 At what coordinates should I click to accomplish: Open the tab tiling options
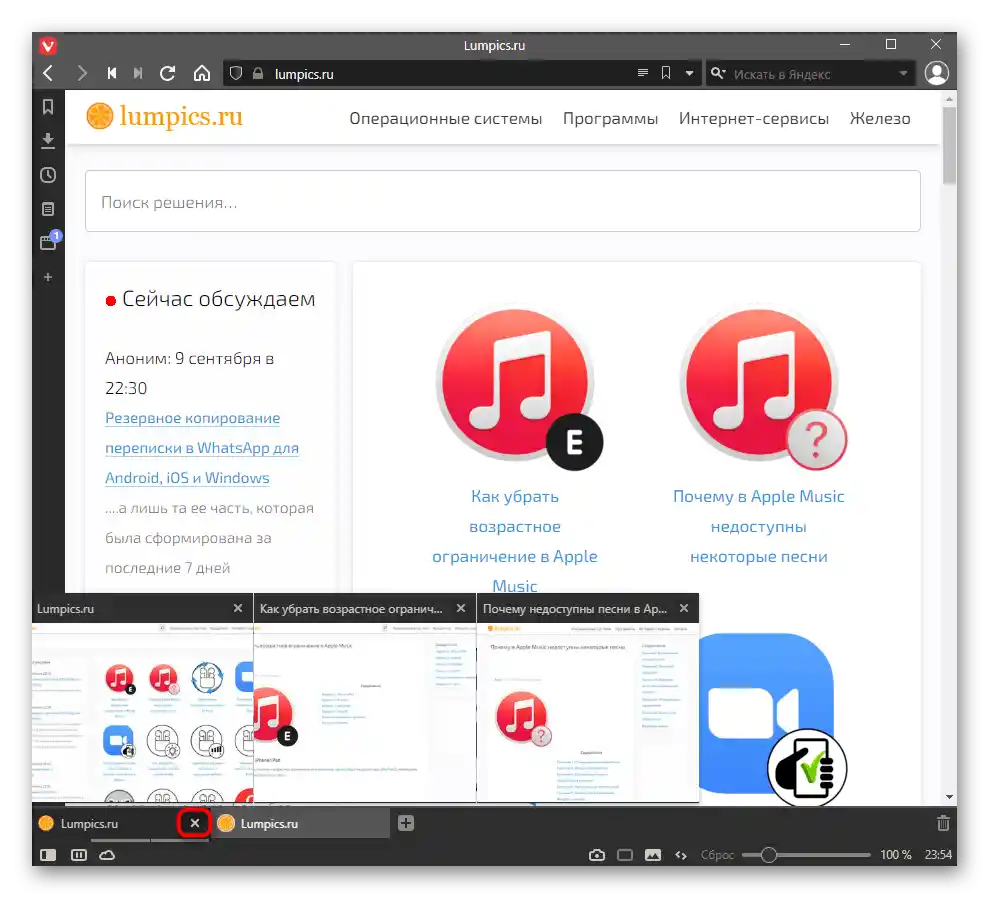79,855
